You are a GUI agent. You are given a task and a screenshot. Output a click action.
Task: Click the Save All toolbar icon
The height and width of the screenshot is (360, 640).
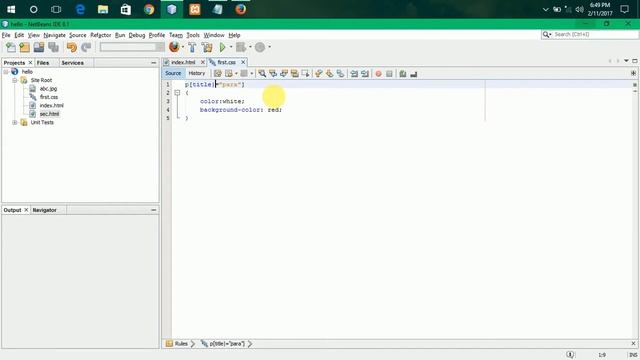53,47
